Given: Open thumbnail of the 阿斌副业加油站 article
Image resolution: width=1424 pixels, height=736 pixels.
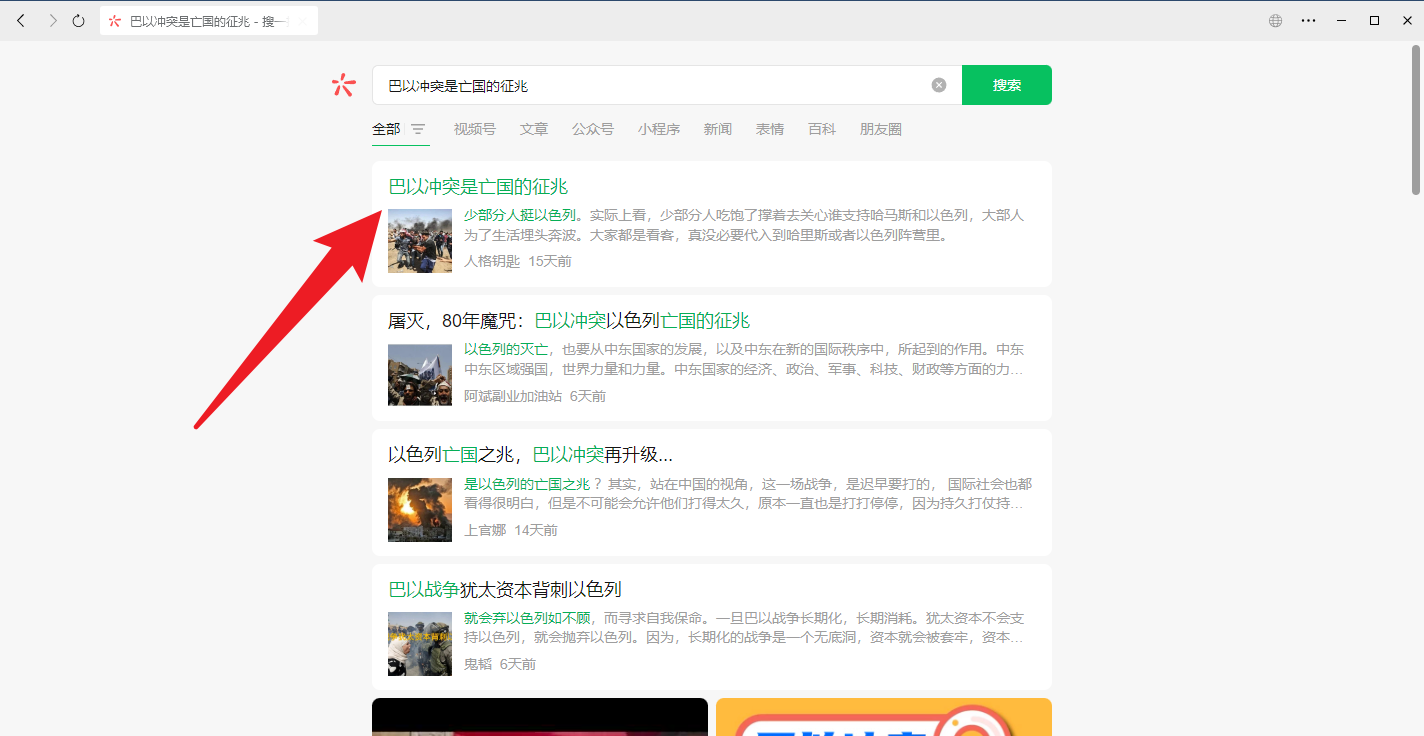Looking at the screenshot, I should [x=420, y=375].
